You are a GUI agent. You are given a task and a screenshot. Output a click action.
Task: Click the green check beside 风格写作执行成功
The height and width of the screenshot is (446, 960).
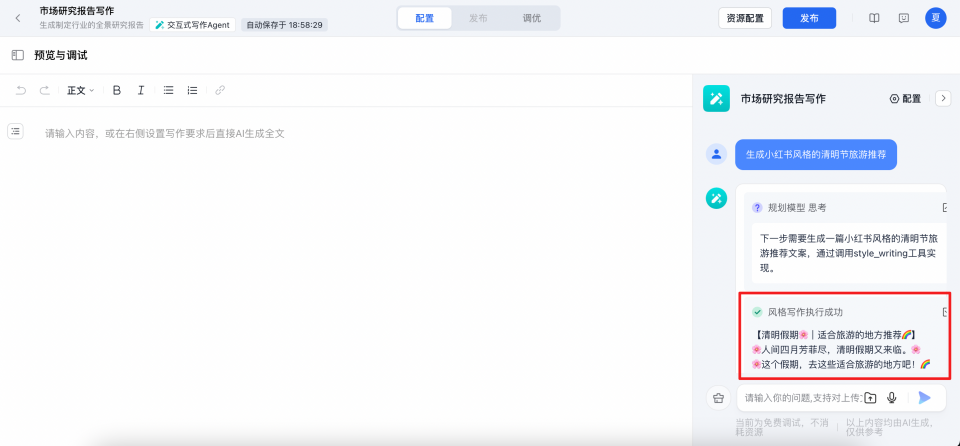pyautogui.click(x=757, y=312)
